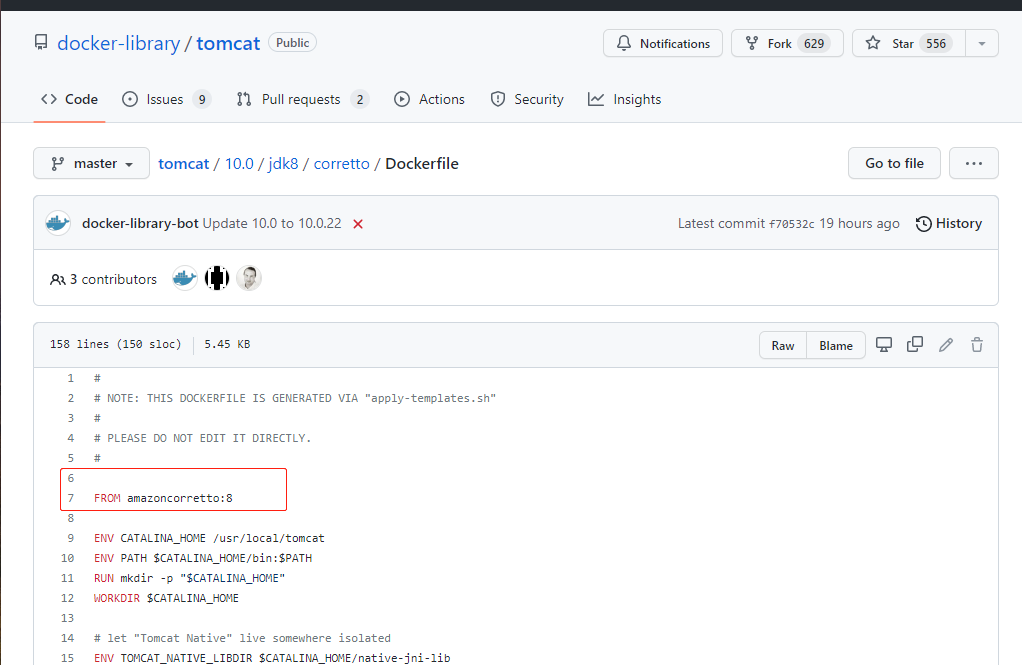Open the docker-library-bot author link
The image size is (1022, 665).
[140, 223]
